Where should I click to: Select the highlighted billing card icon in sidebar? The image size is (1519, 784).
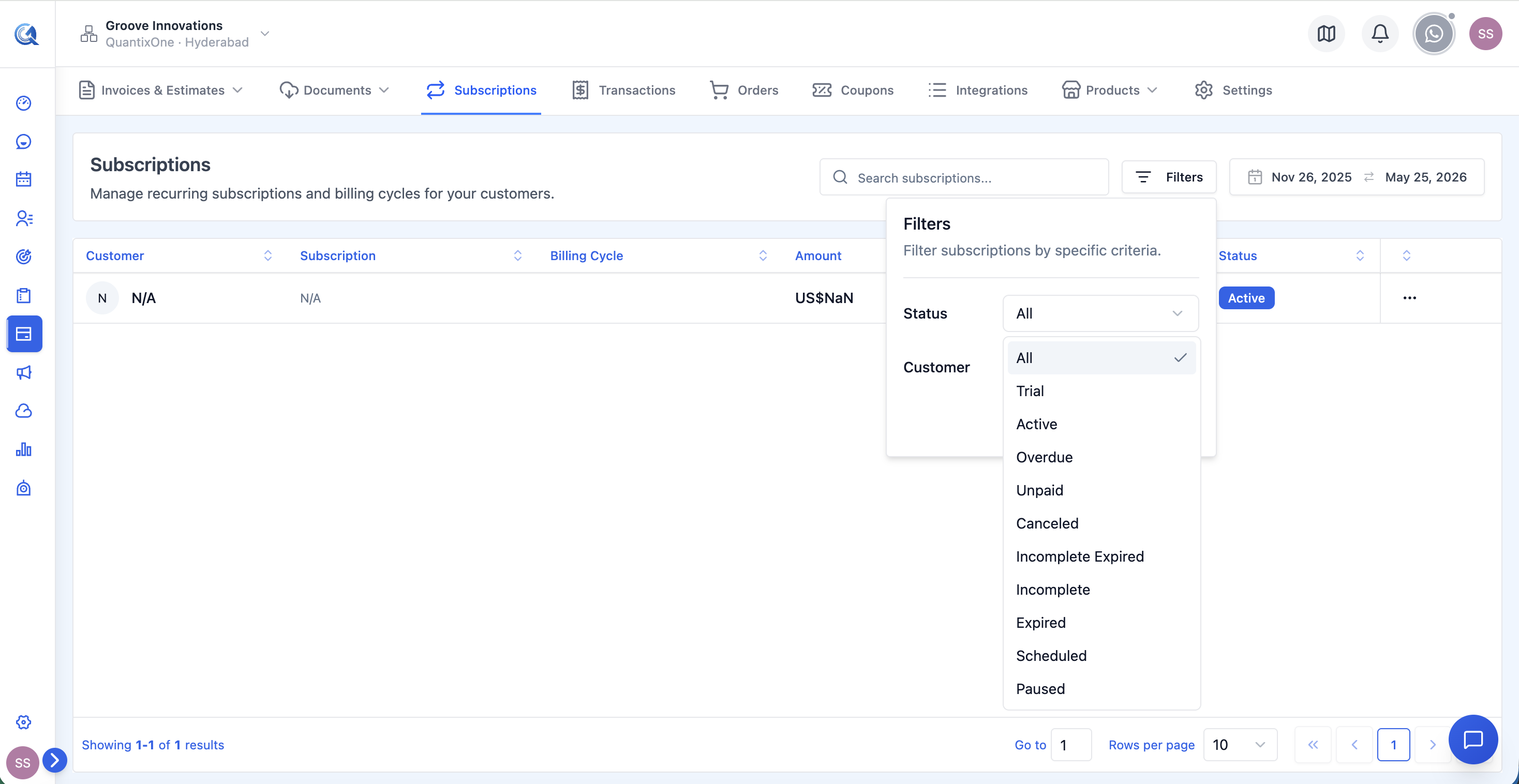click(24, 334)
